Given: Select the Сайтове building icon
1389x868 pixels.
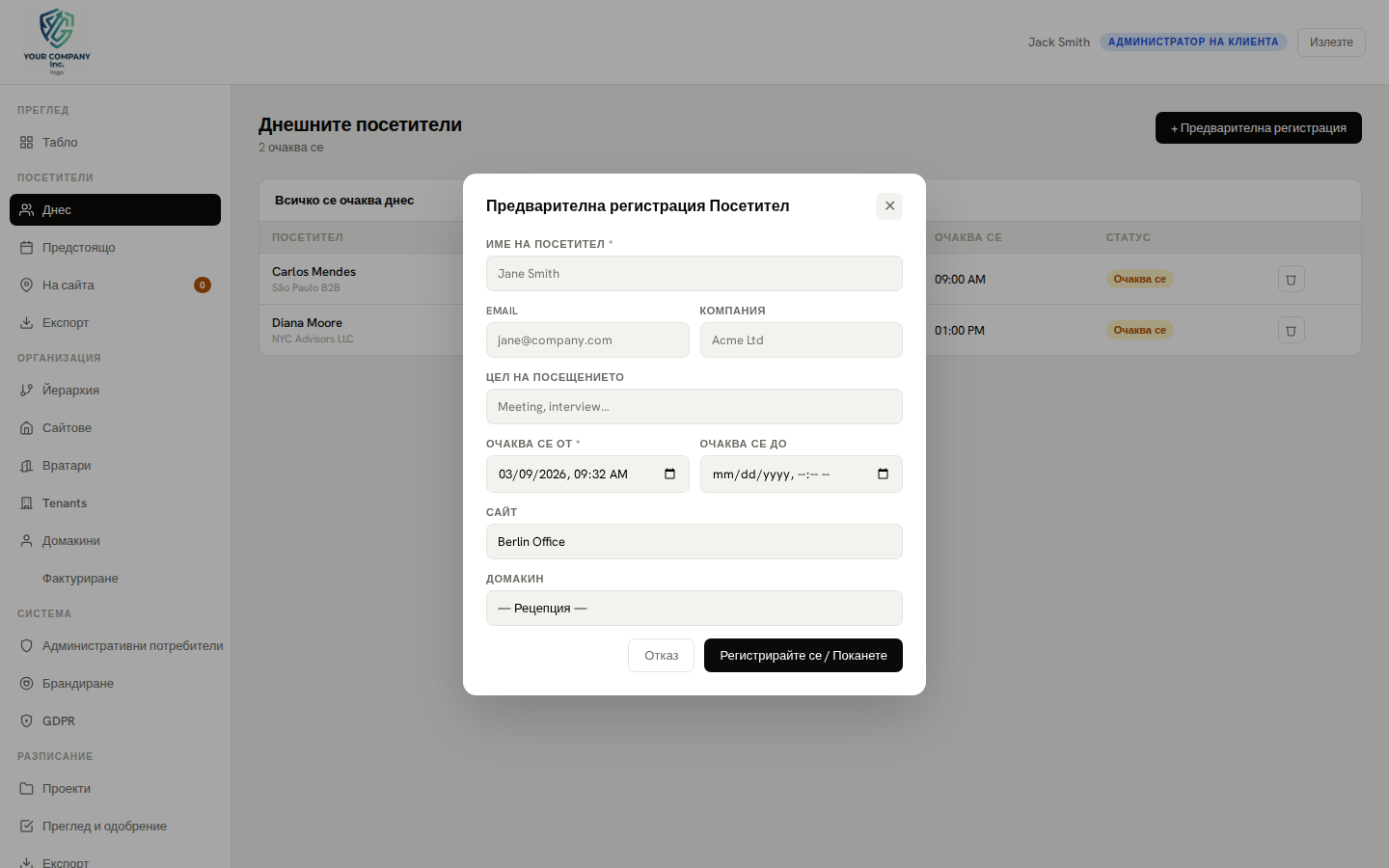Looking at the screenshot, I should click(27, 427).
